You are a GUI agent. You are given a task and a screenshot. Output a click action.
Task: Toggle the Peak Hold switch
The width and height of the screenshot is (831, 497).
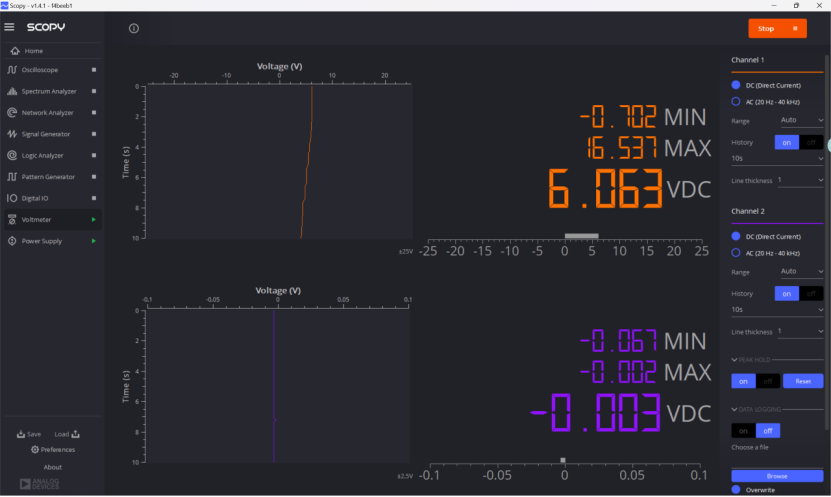pyautogui.click(x=755, y=381)
